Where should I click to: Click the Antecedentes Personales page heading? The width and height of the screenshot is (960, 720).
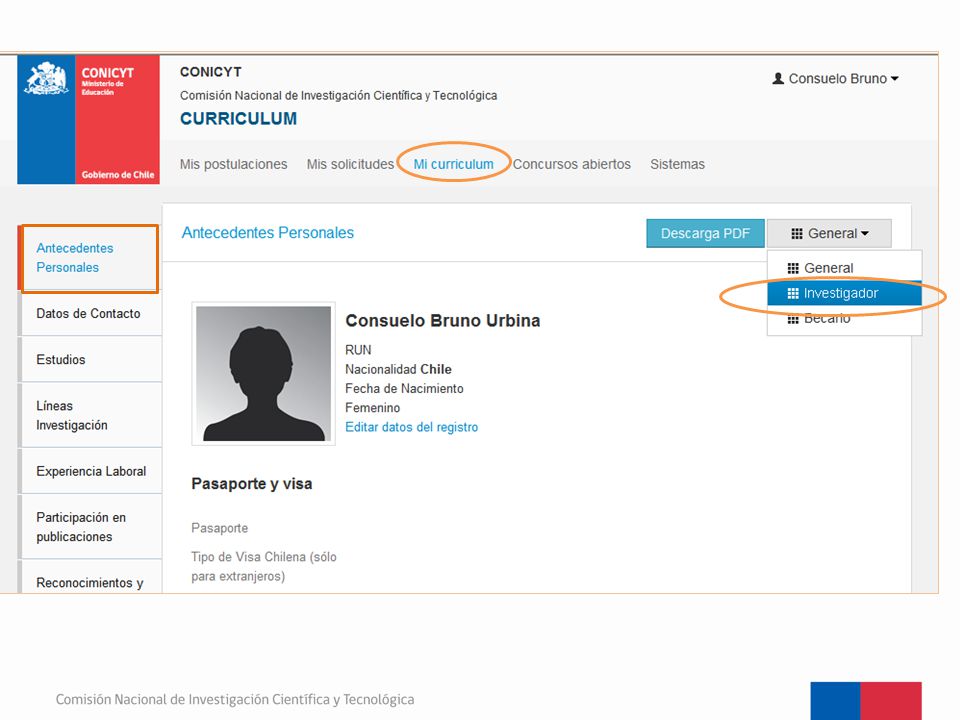(x=268, y=233)
